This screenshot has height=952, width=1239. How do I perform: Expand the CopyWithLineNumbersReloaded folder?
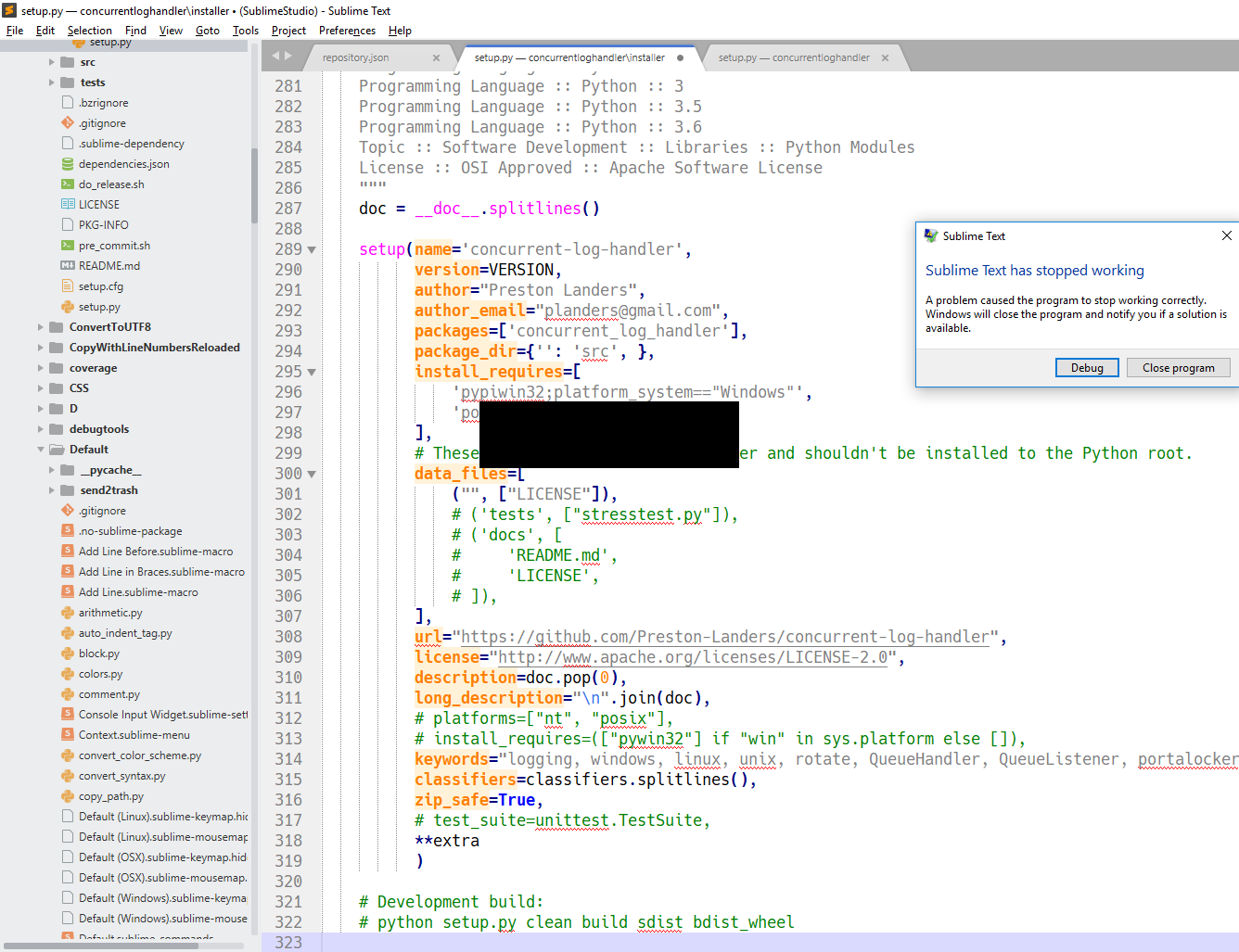pos(40,348)
